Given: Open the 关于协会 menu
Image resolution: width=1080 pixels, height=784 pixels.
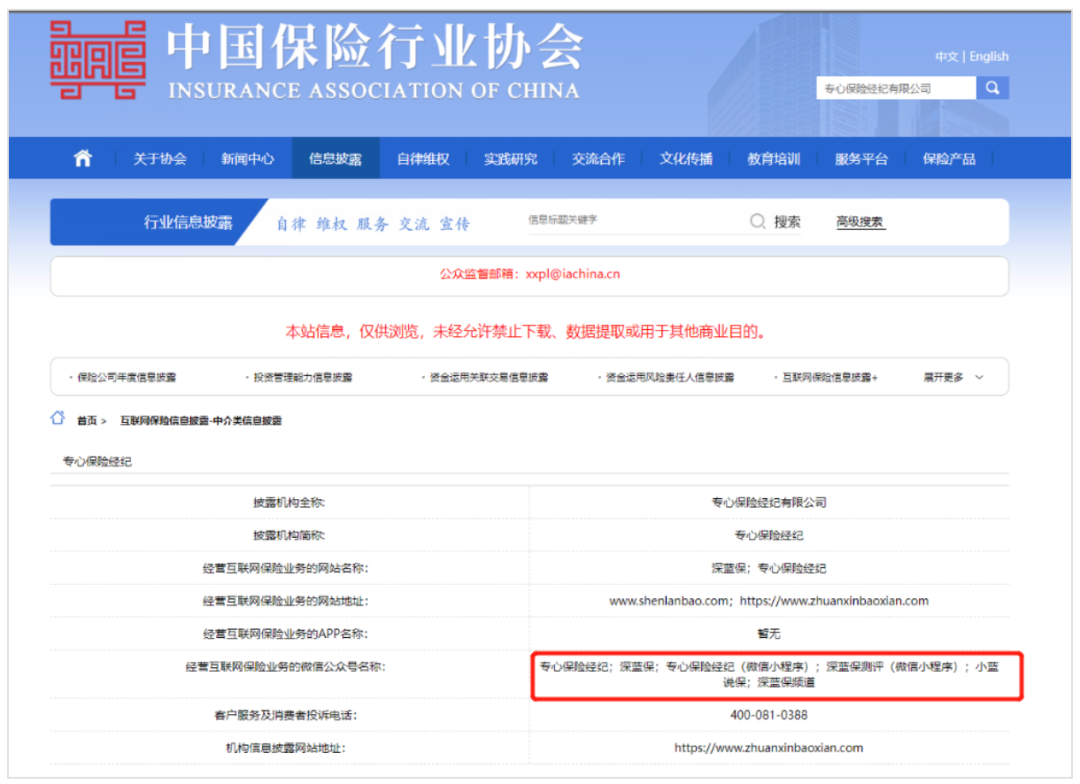Looking at the screenshot, I should click(x=160, y=159).
